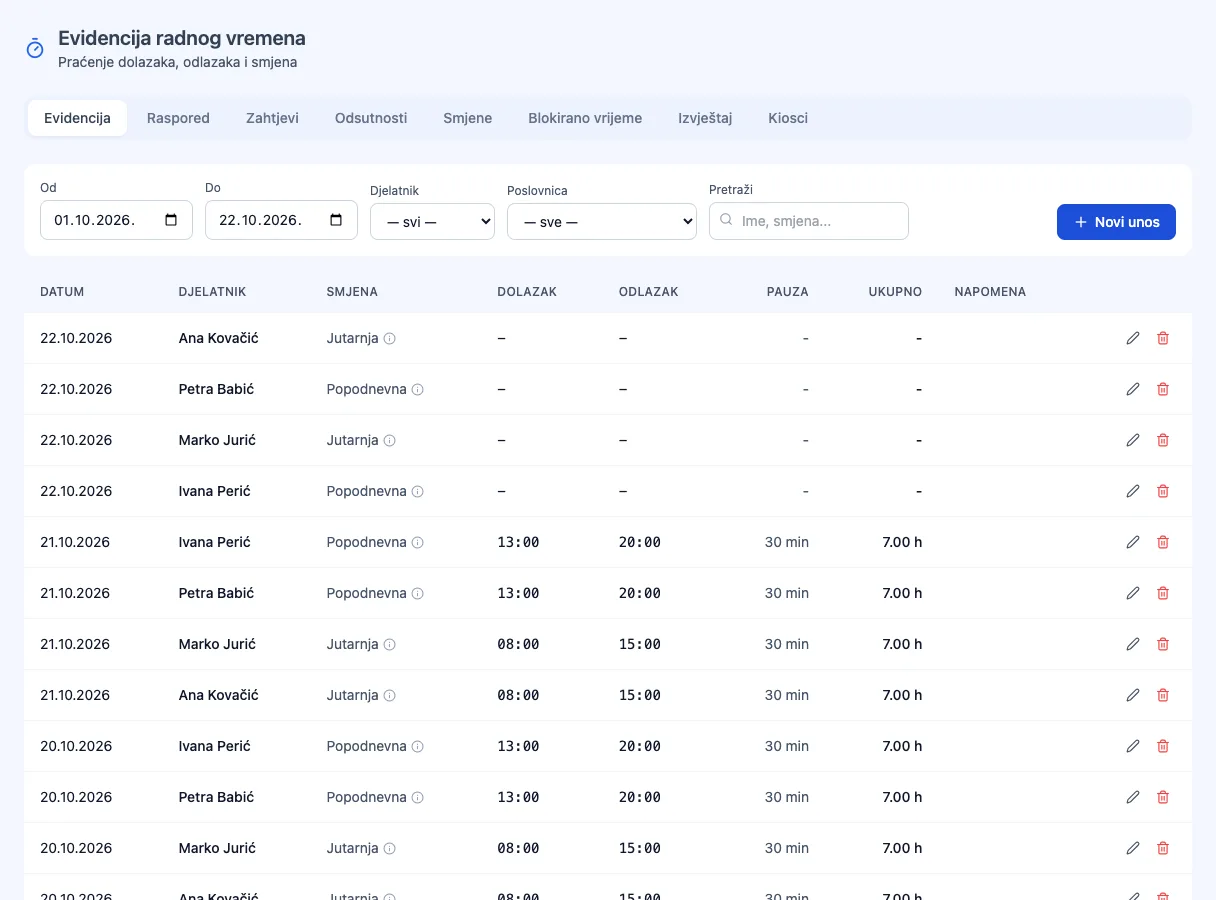Edit Ivana Perić's 22.10.2026 entry
Viewport: 1216px width, 900px height.
[1133, 491]
